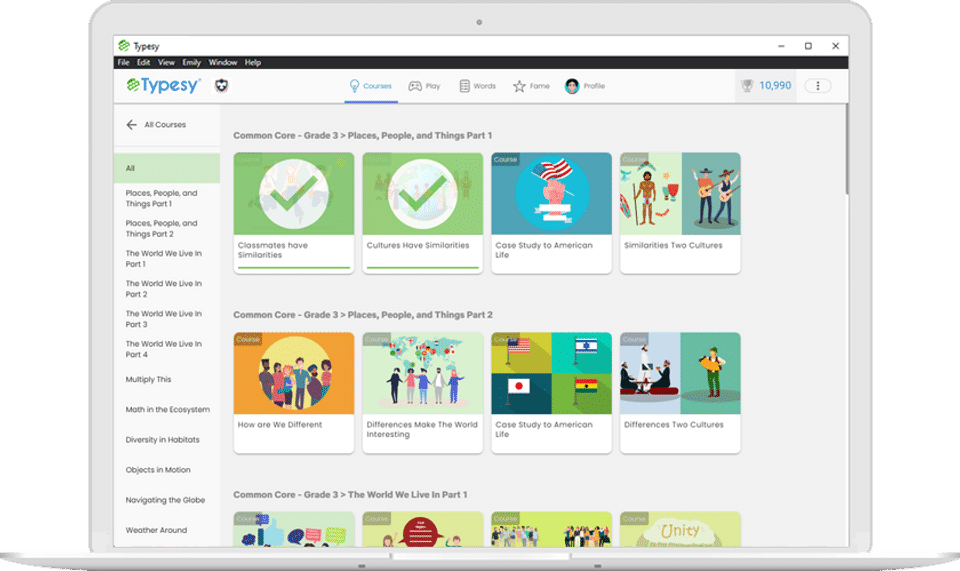Click progress bar under Classmates have Similarities

coord(294,267)
